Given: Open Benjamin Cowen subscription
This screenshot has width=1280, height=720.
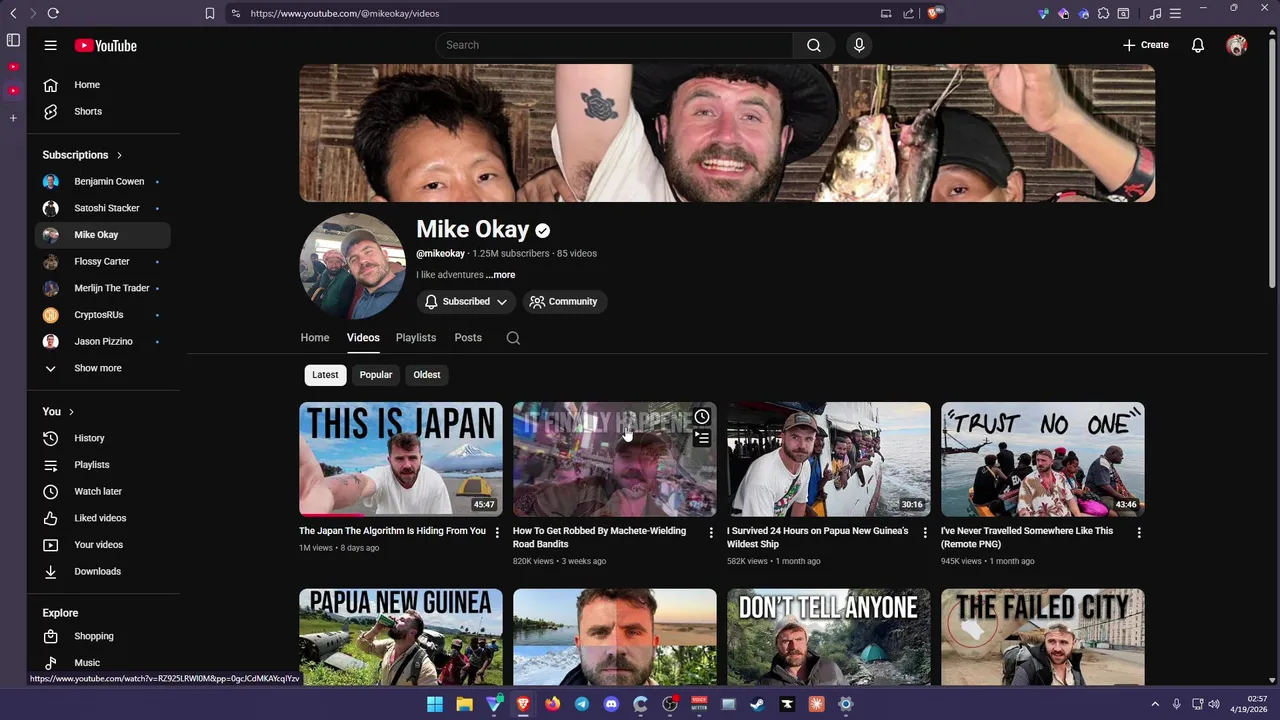Looking at the screenshot, I should 103,181.
